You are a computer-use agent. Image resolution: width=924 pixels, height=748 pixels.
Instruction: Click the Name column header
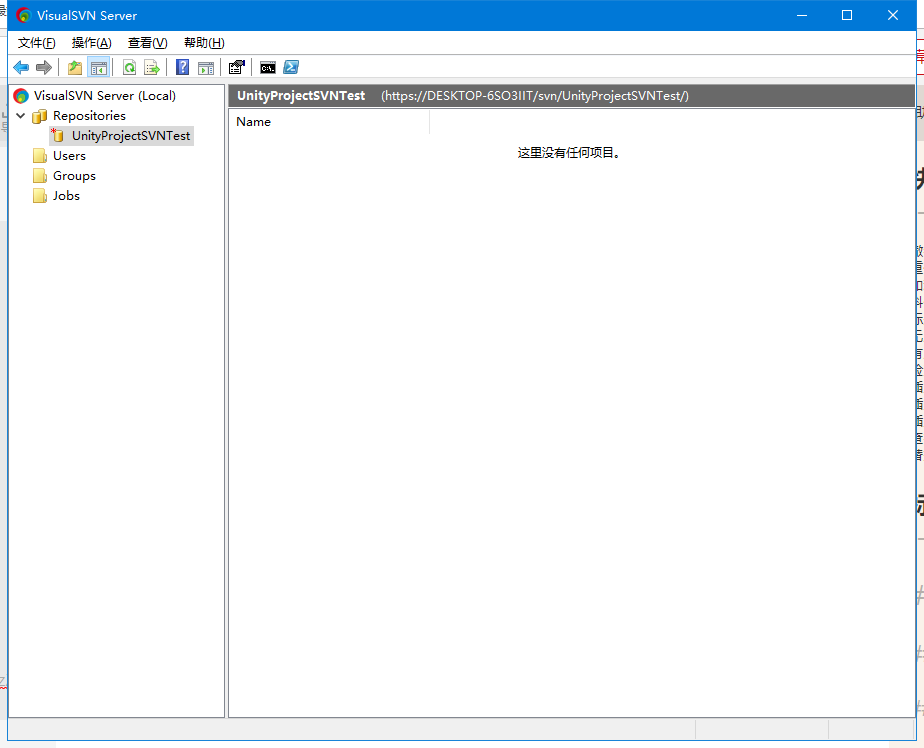point(253,121)
